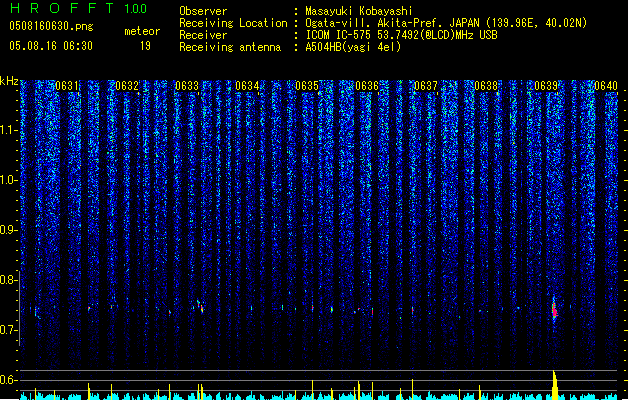Click the tall yellow power peak below 0639
Image resolution: width=629 pixels, height=400 pixels.
pos(555,385)
